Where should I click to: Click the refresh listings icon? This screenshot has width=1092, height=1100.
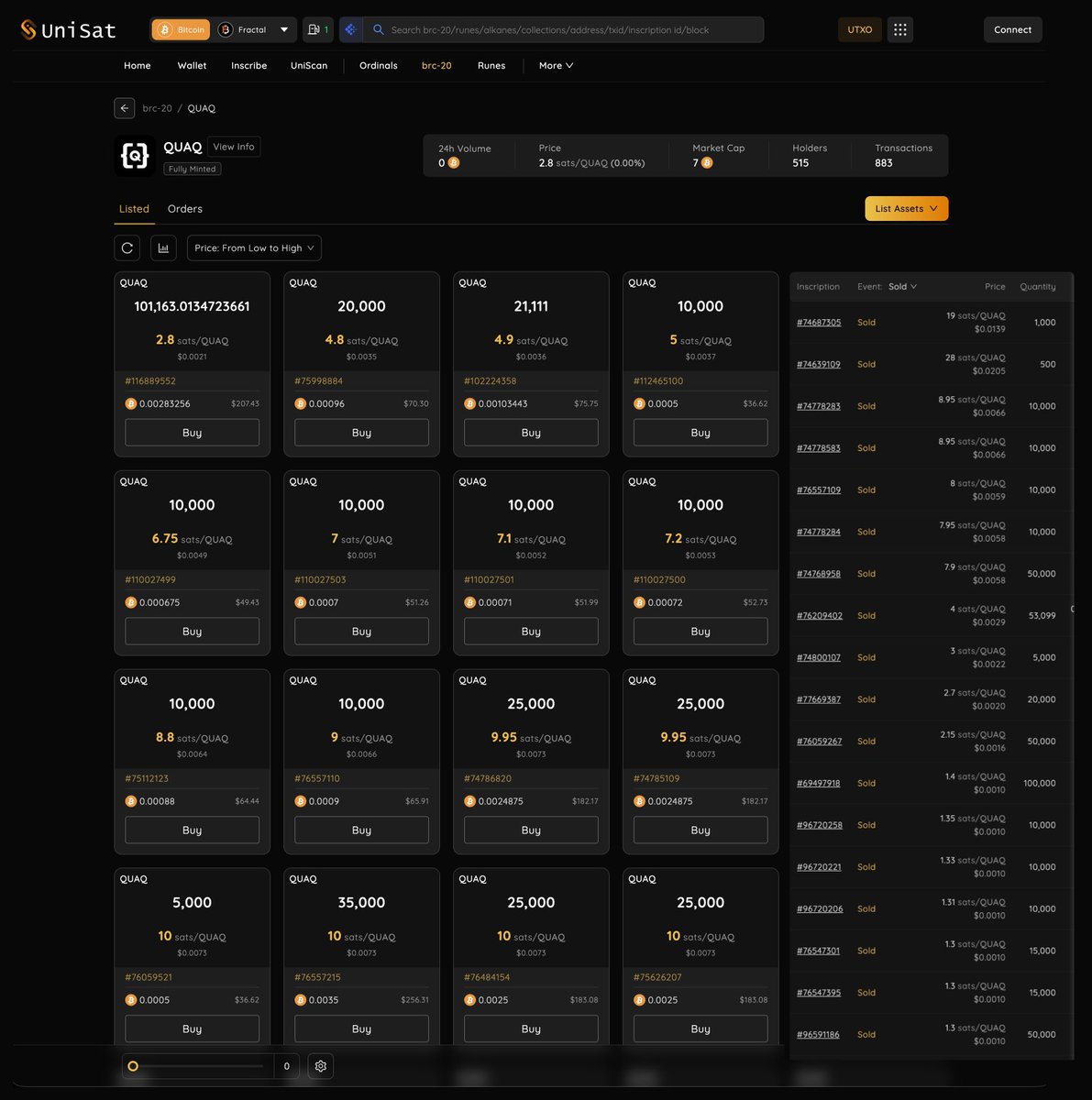coord(127,248)
